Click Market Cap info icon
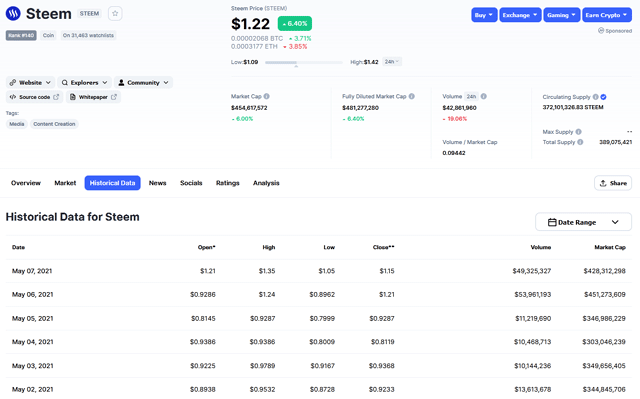Viewport: 640px width, 399px height. pos(267,96)
